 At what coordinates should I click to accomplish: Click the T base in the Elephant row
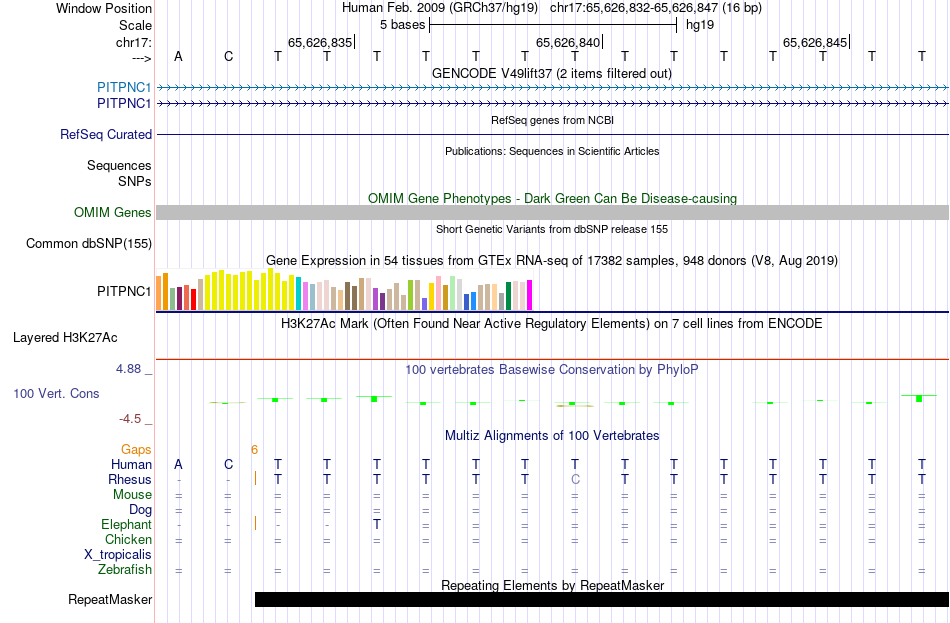coord(377,524)
